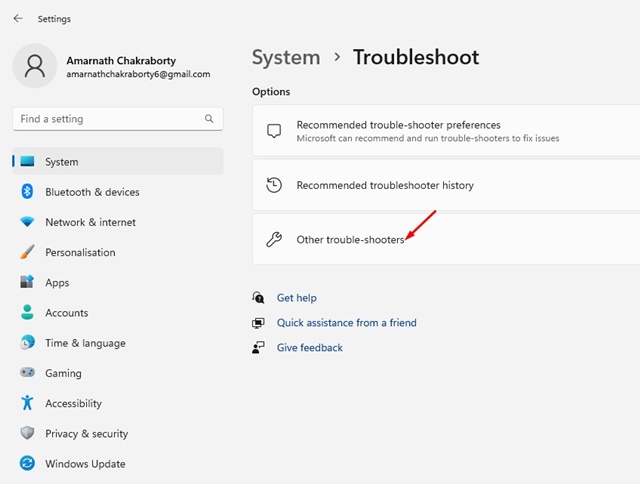This screenshot has width=640, height=484.
Task: Go to Time & language settings
Action: tap(85, 343)
